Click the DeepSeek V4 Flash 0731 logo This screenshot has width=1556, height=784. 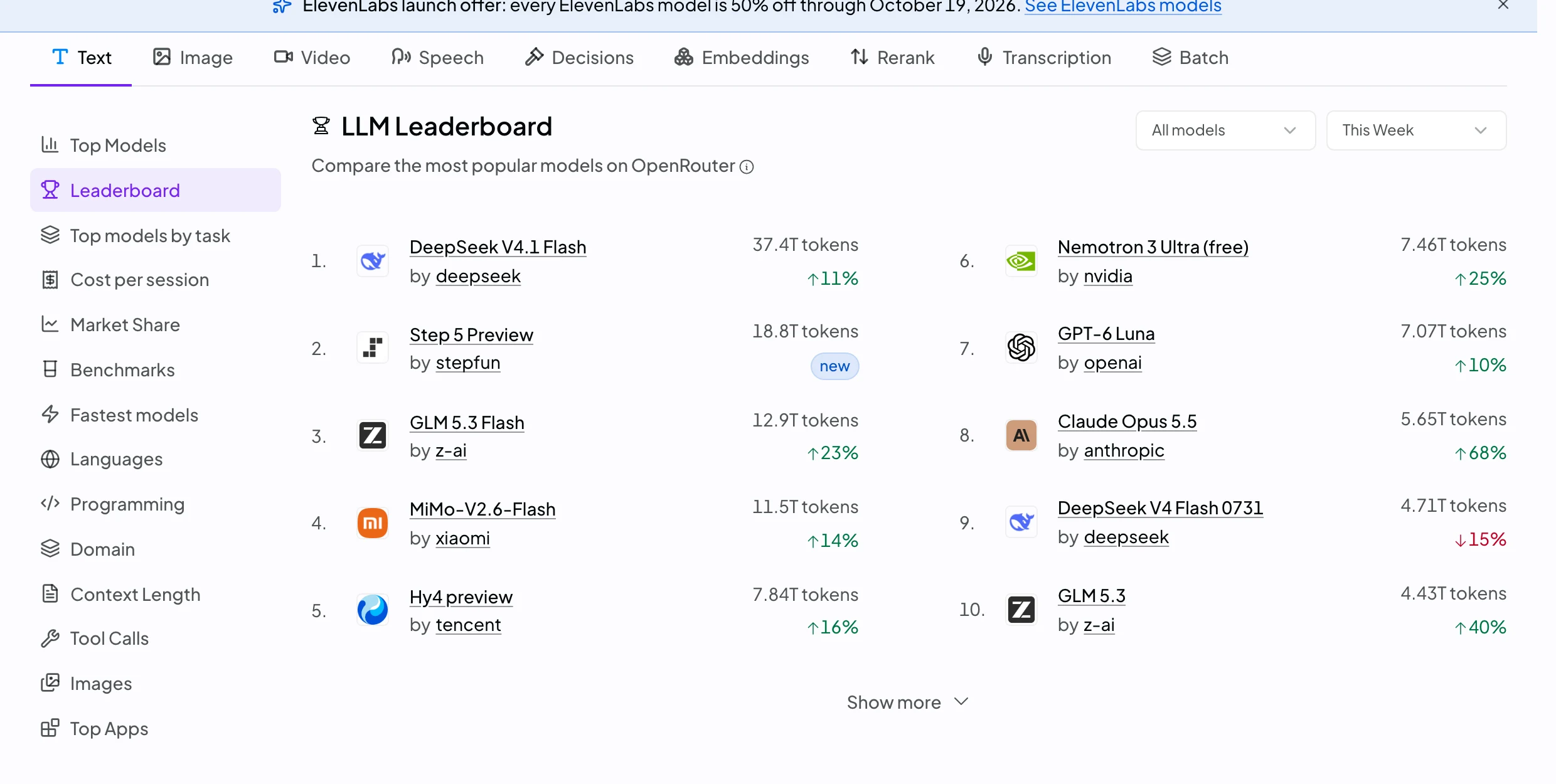tap(1021, 522)
